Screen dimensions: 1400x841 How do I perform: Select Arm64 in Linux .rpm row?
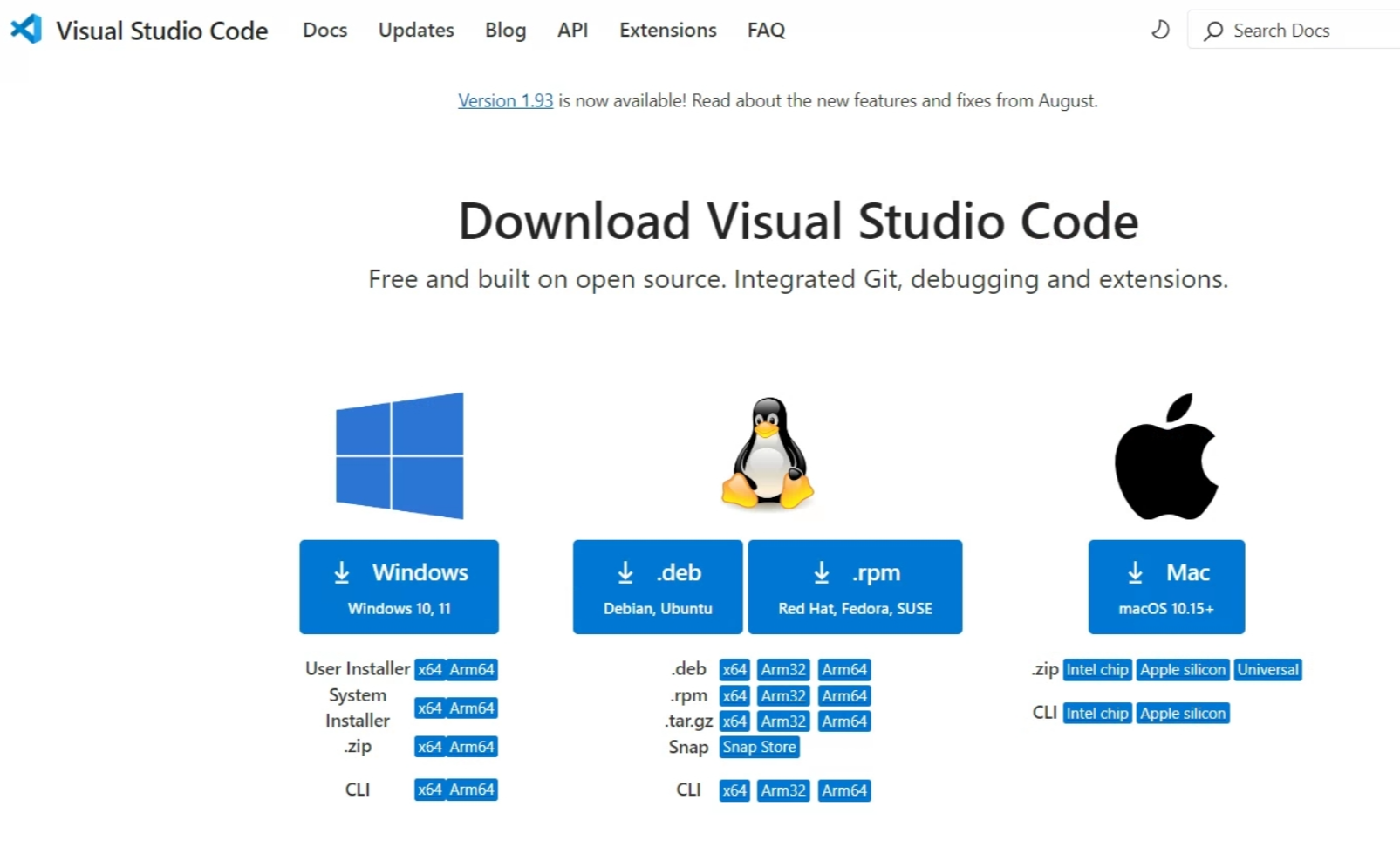tap(844, 696)
